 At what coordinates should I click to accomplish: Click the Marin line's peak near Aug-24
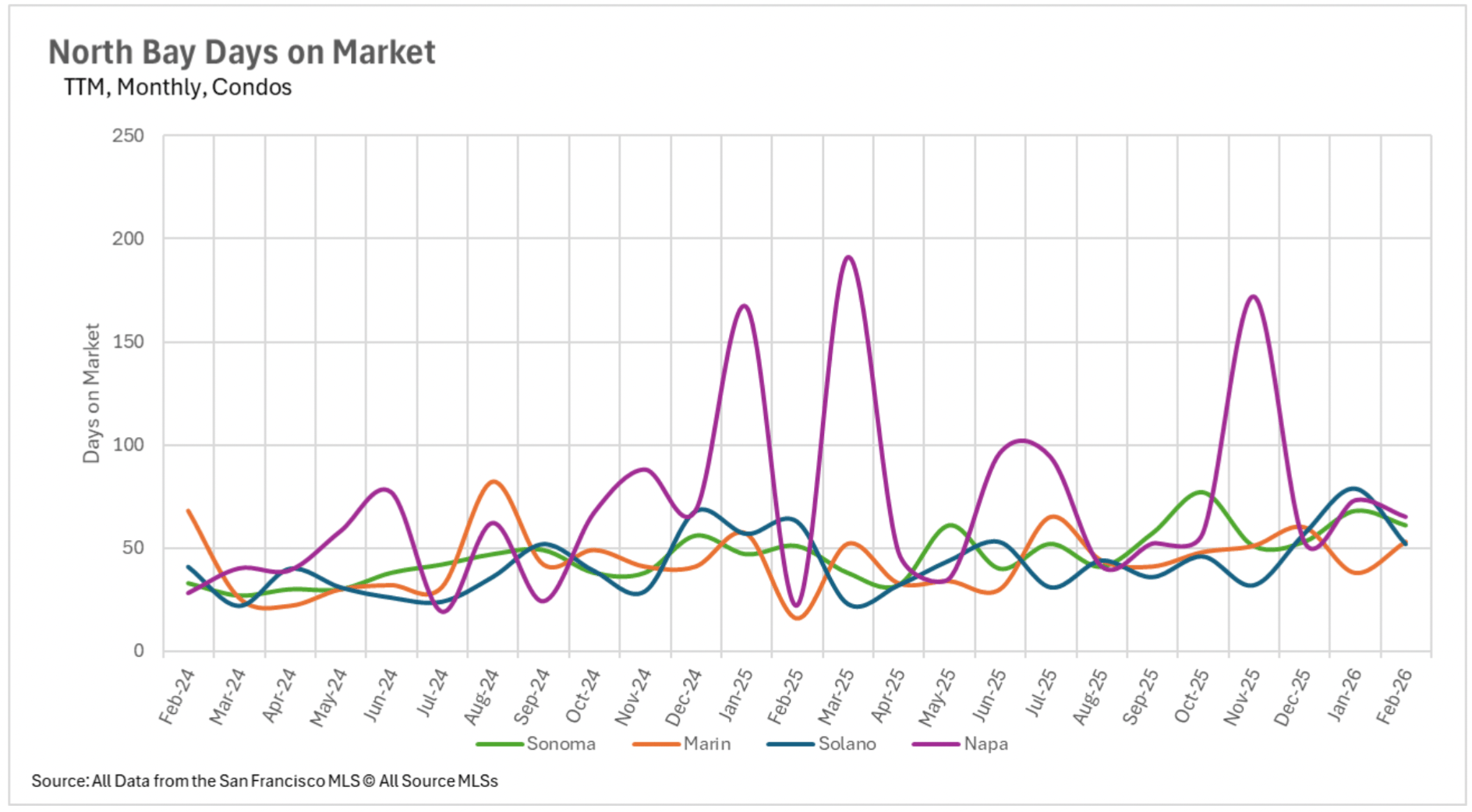493,482
